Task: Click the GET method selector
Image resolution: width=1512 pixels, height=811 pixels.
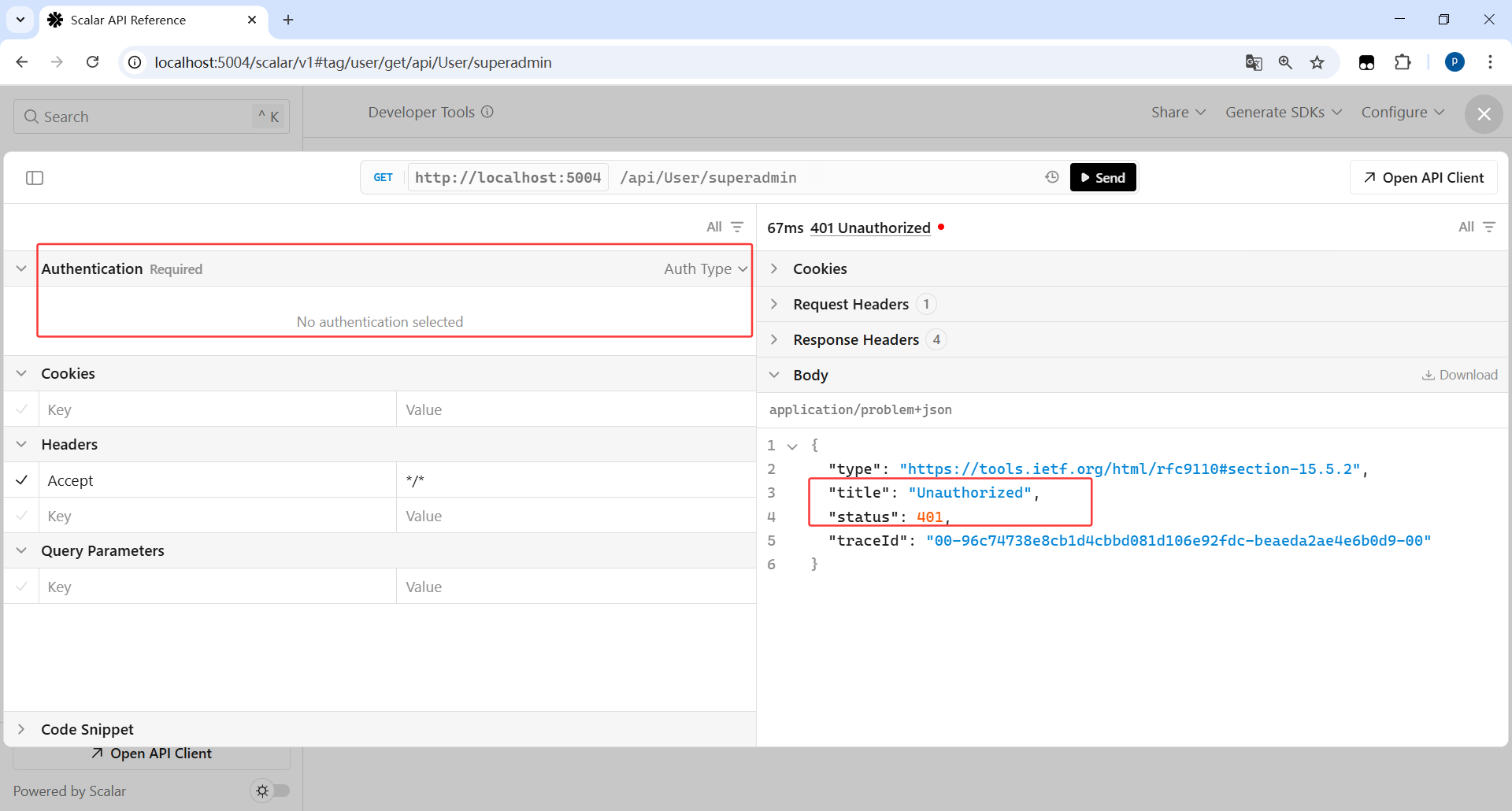Action: point(383,177)
